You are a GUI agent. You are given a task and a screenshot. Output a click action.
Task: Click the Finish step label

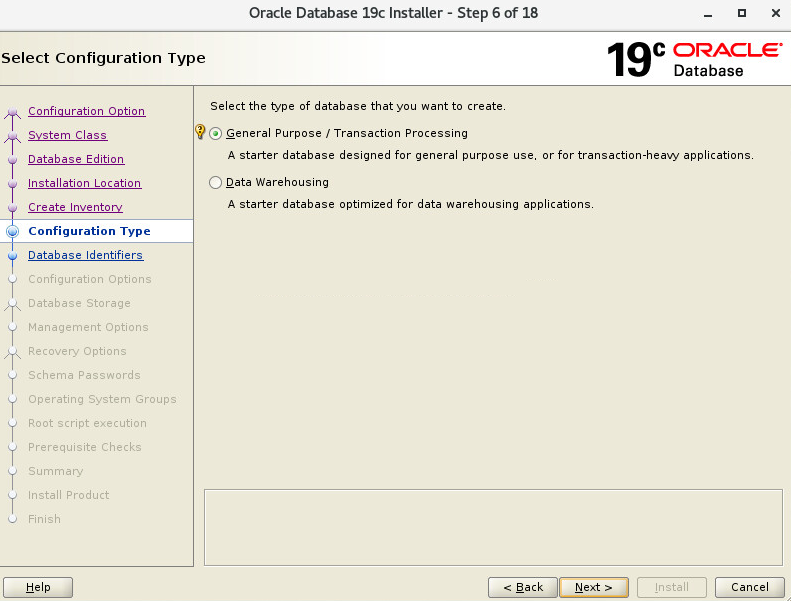(44, 519)
